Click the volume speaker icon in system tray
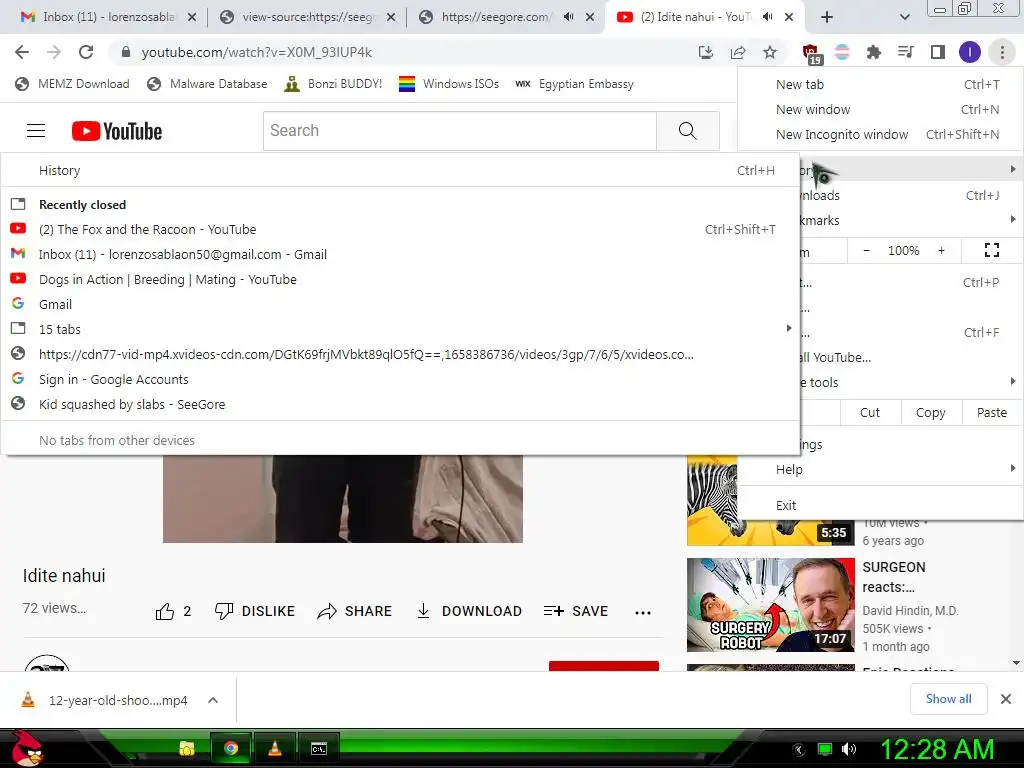Screen dimensions: 1024x768 849,749
